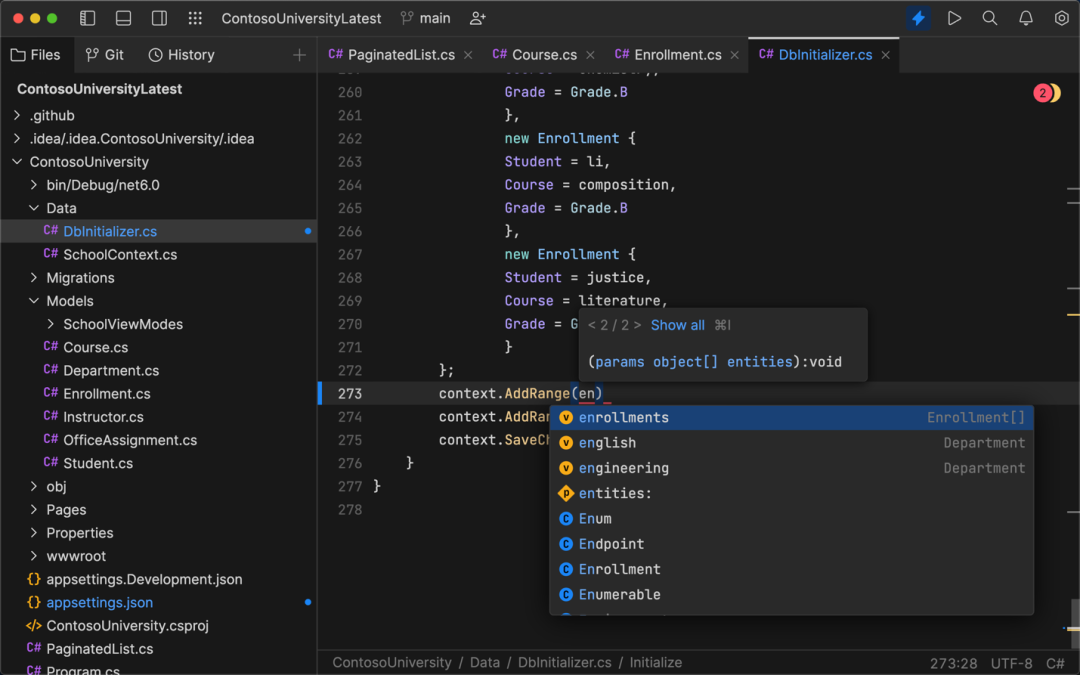
Task: Close the Course.cs editor tab
Action: [x=590, y=55]
